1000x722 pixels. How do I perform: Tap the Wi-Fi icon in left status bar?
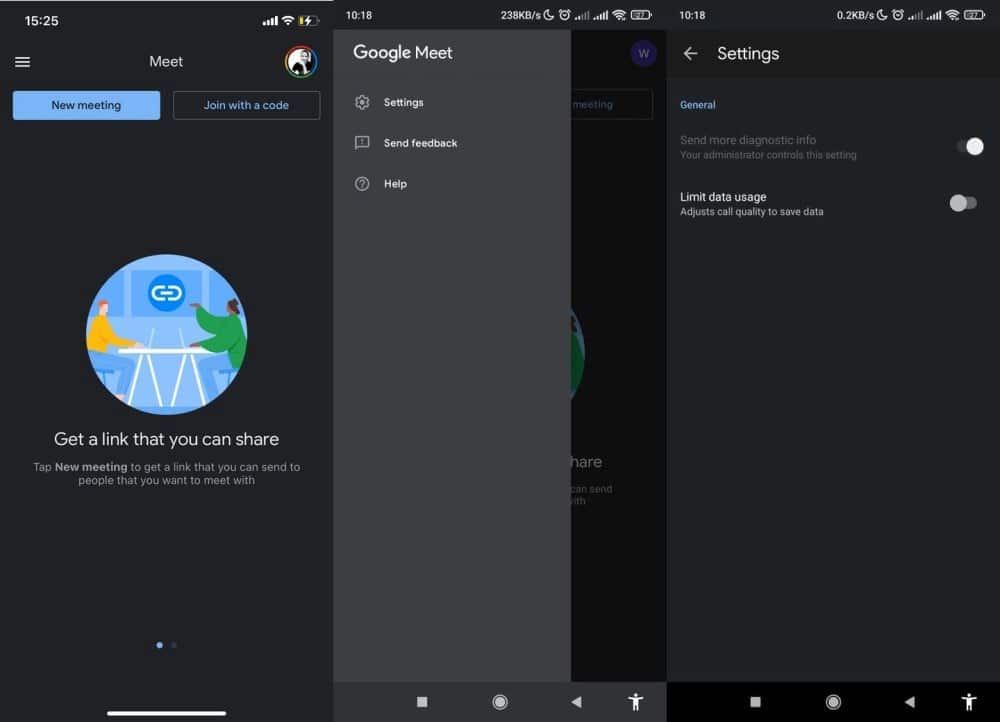(x=288, y=20)
